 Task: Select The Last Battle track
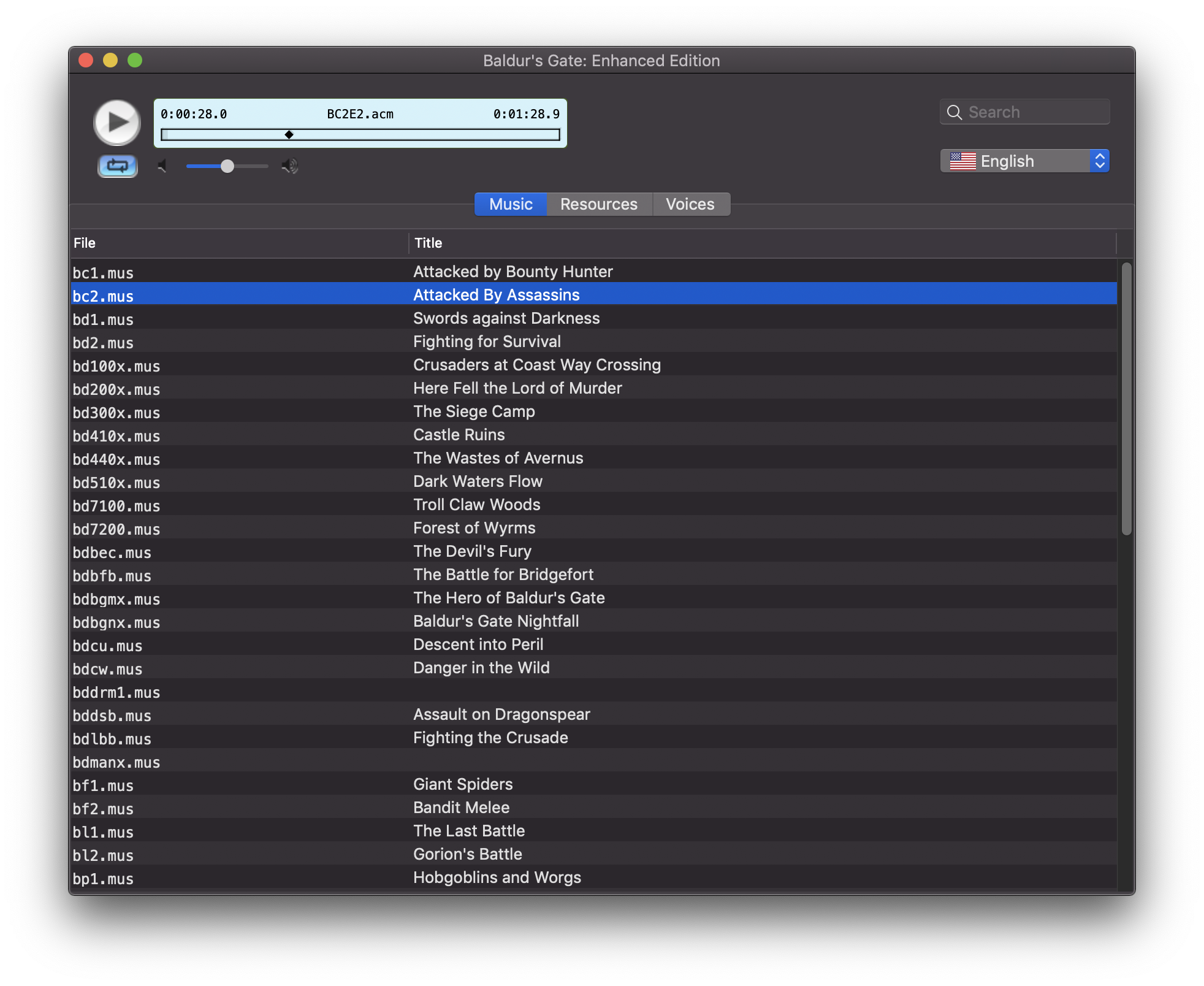593,831
